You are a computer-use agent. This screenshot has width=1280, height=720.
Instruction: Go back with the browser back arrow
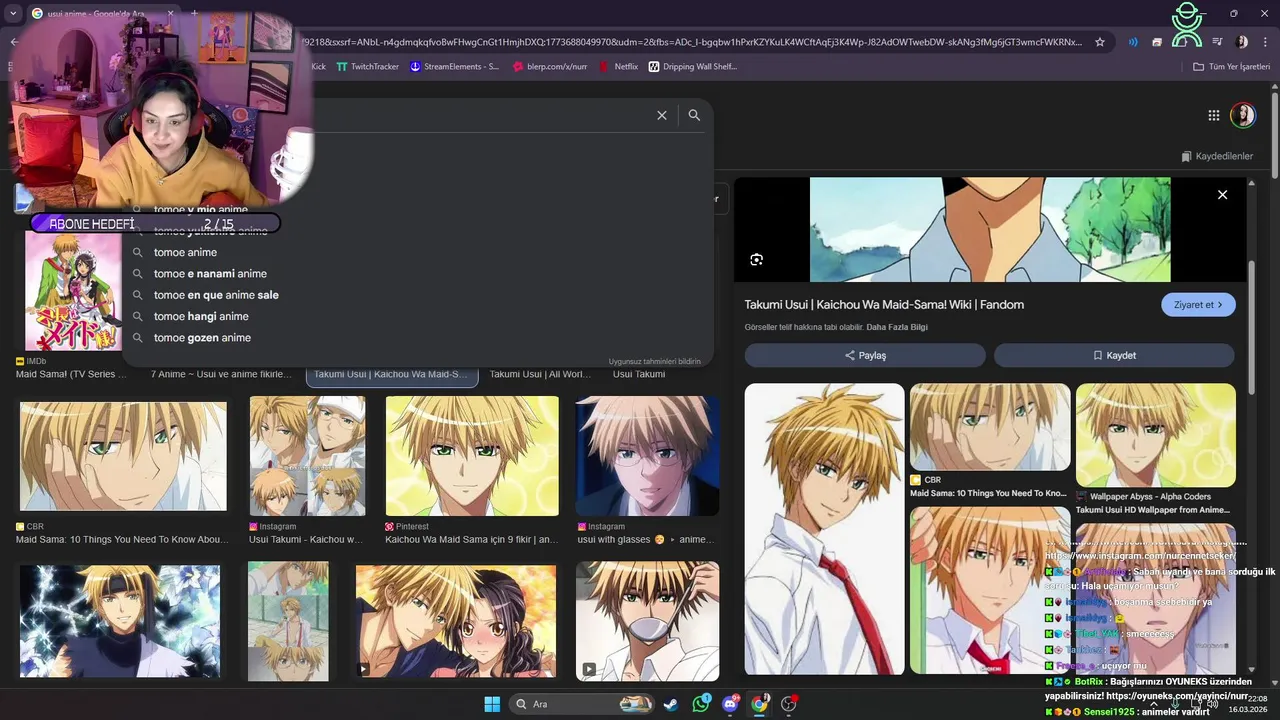pos(13,42)
